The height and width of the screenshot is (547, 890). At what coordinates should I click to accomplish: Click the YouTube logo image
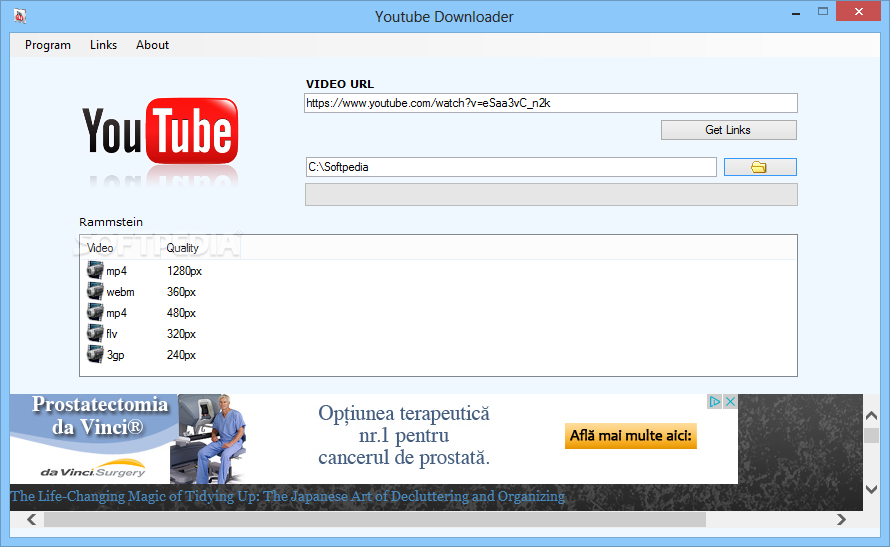[160, 133]
